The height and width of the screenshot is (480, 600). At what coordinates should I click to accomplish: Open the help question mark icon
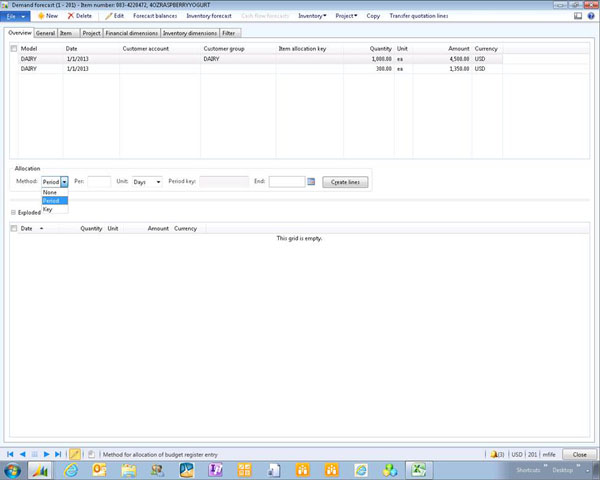pyautogui.click(x=591, y=16)
